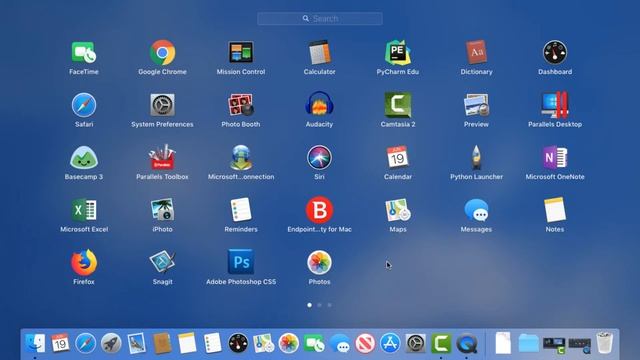The image size is (640, 360).
Task: Open Notes in the Dock
Action: pyautogui.click(x=187, y=343)
